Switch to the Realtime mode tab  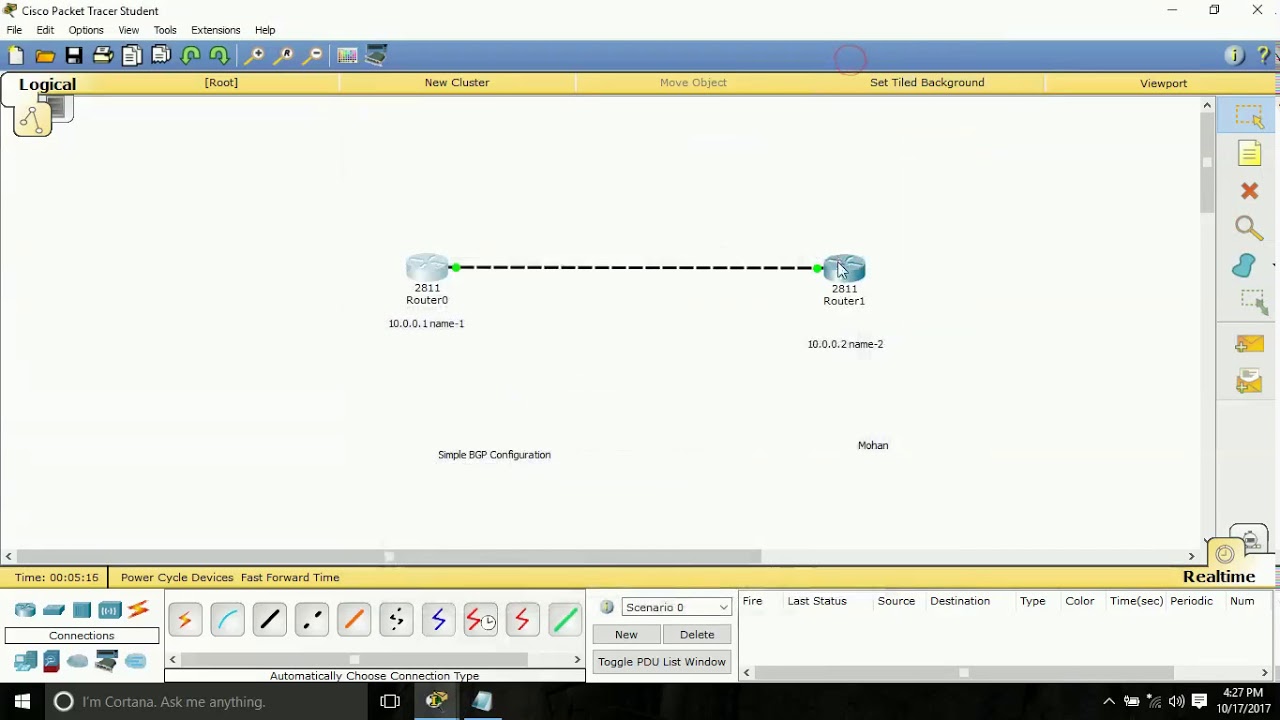click(1218, 577)
